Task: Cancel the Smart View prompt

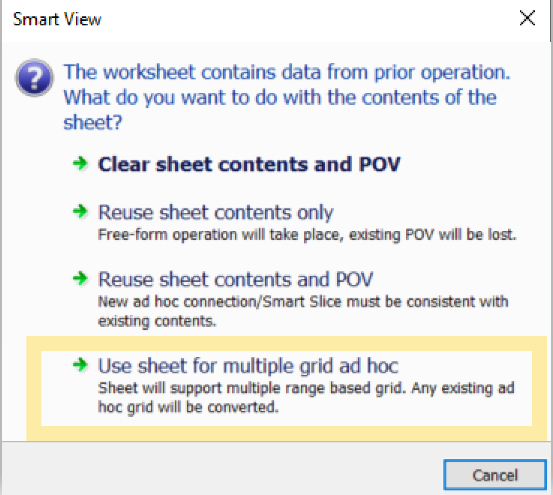Action: 495,475
